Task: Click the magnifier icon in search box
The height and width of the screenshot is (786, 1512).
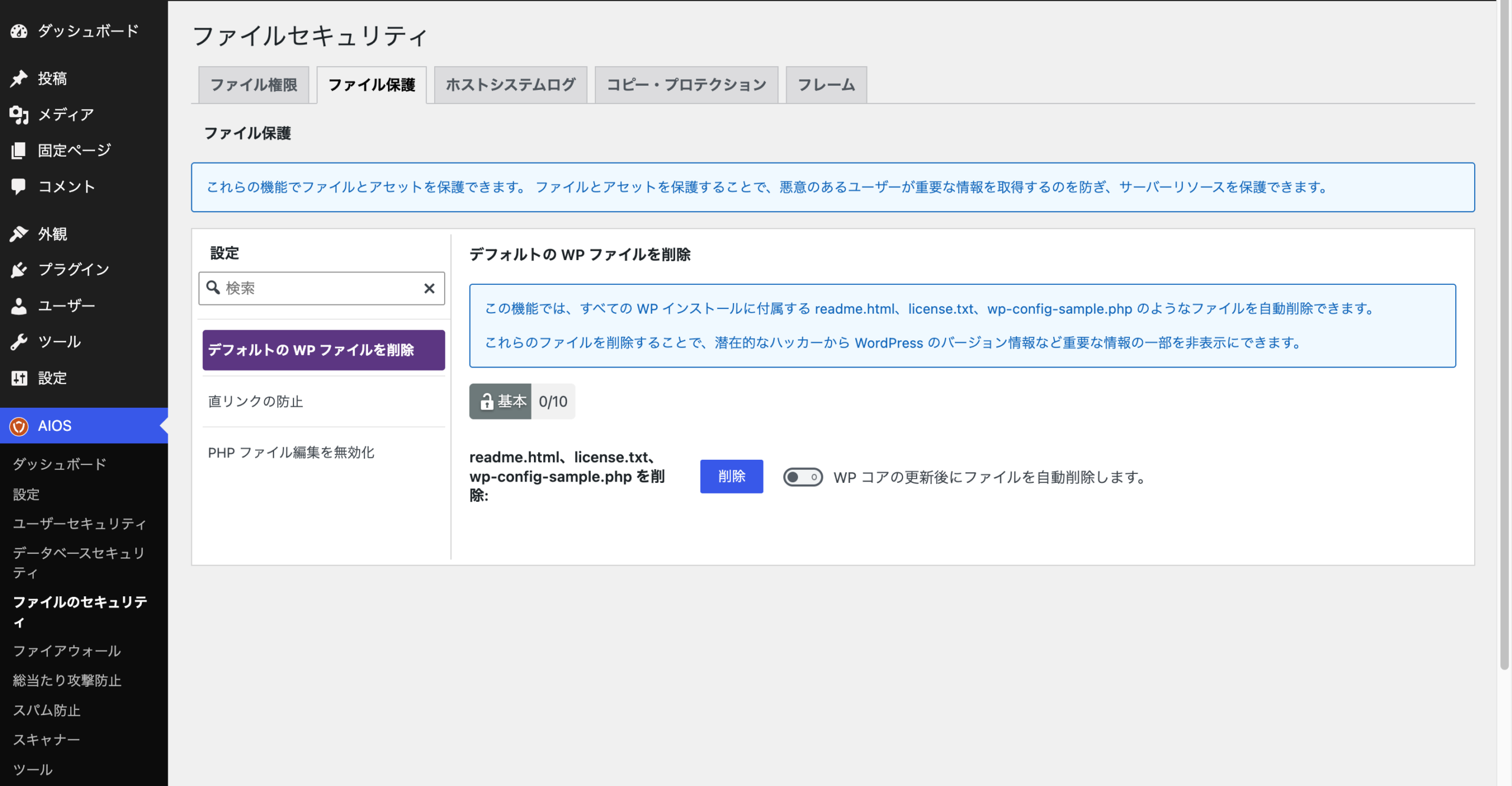Action: [213, 288]
